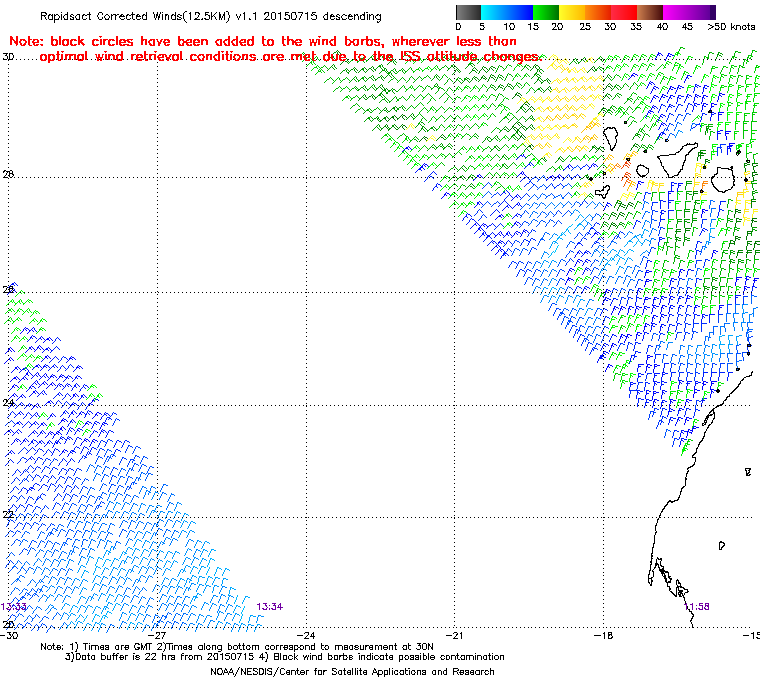
Task: Click the magenta 40-45 knots color bar segment
Action: tap(676, 12)
